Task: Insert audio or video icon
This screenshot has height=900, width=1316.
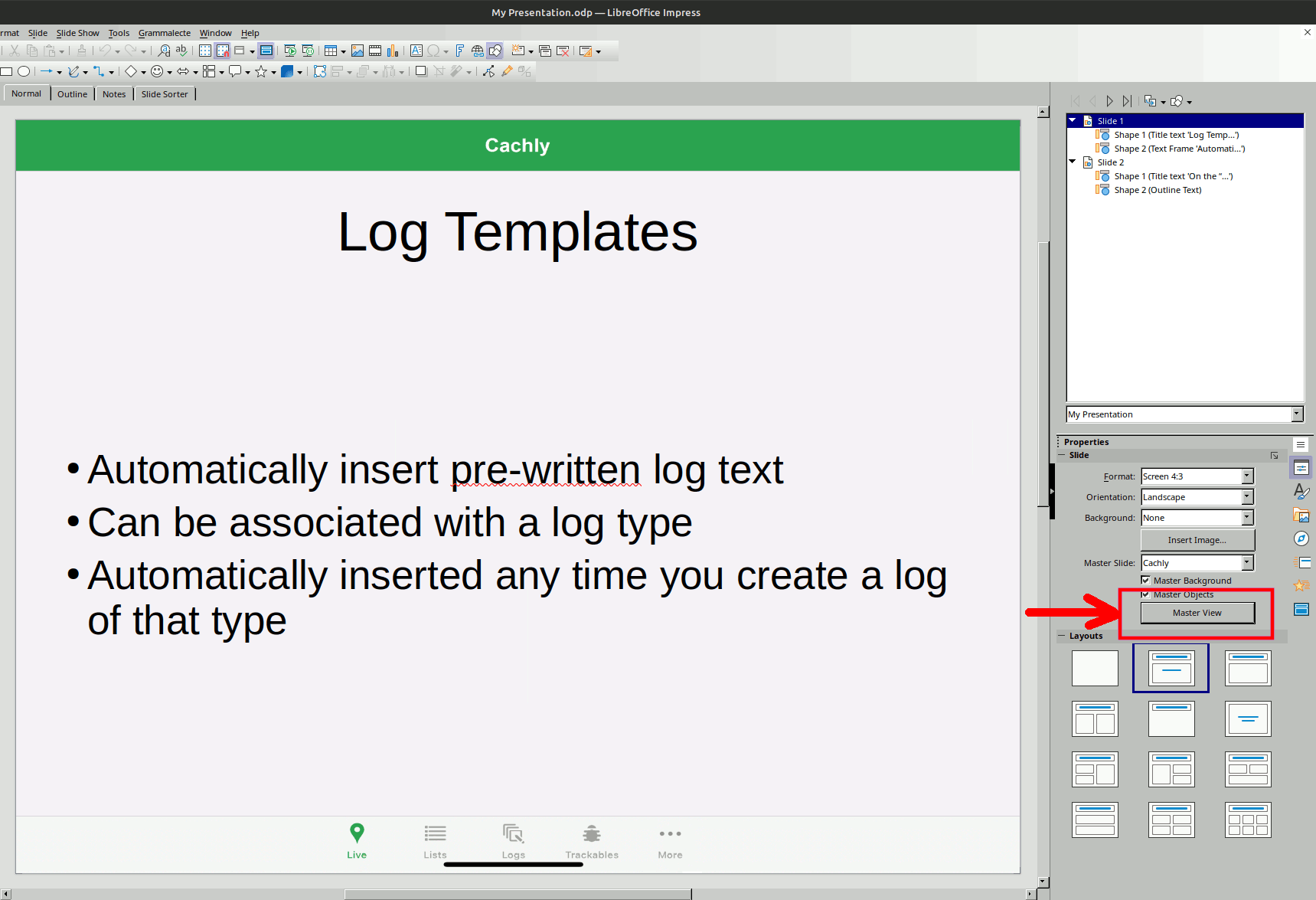Action: click(x=375, y=51)
